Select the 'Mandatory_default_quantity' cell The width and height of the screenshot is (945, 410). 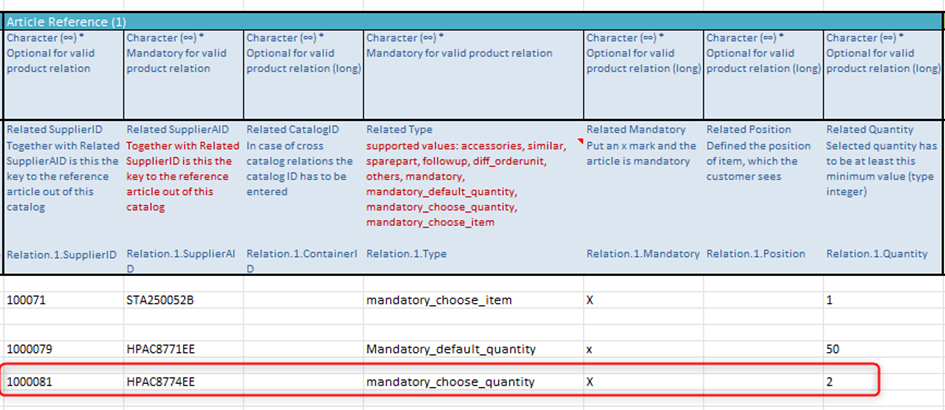coord(451,349)
